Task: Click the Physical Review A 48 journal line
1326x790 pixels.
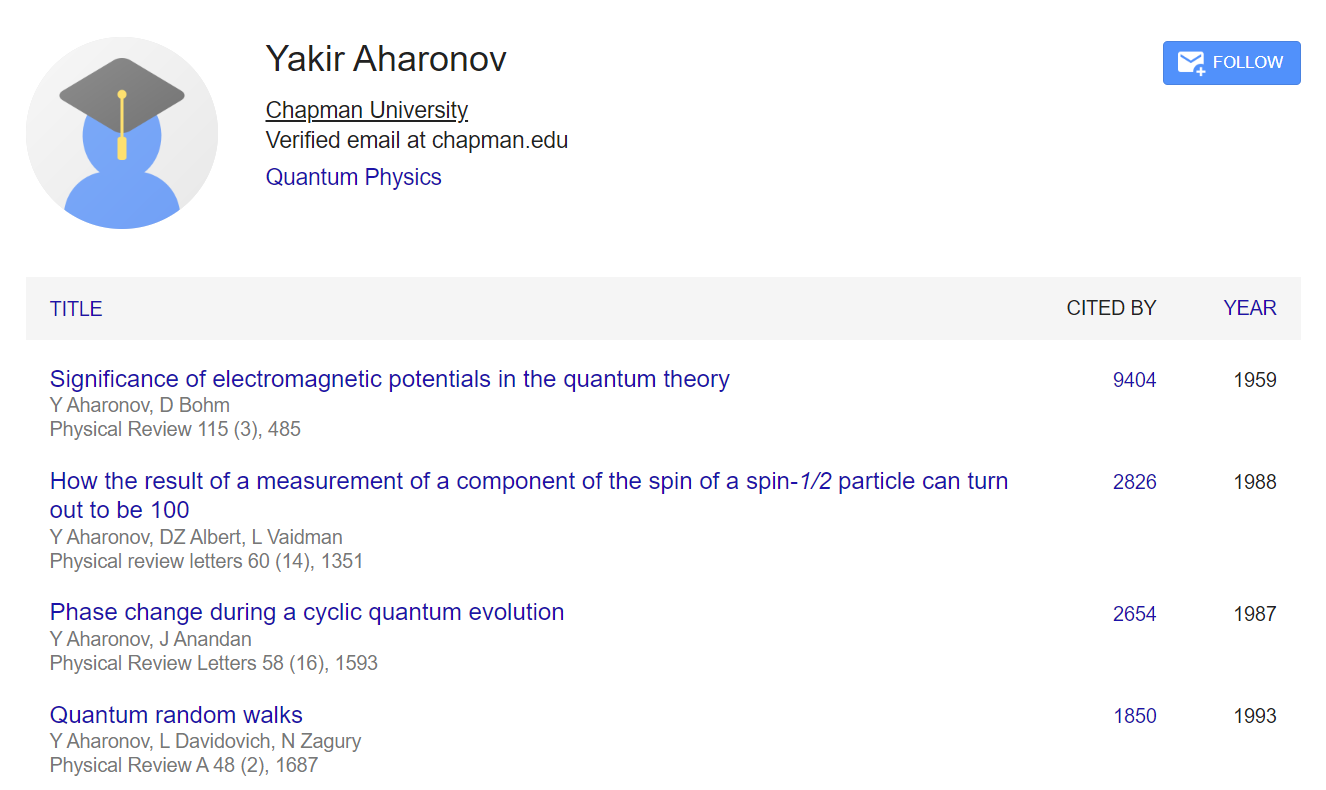Action: (184, 765)
